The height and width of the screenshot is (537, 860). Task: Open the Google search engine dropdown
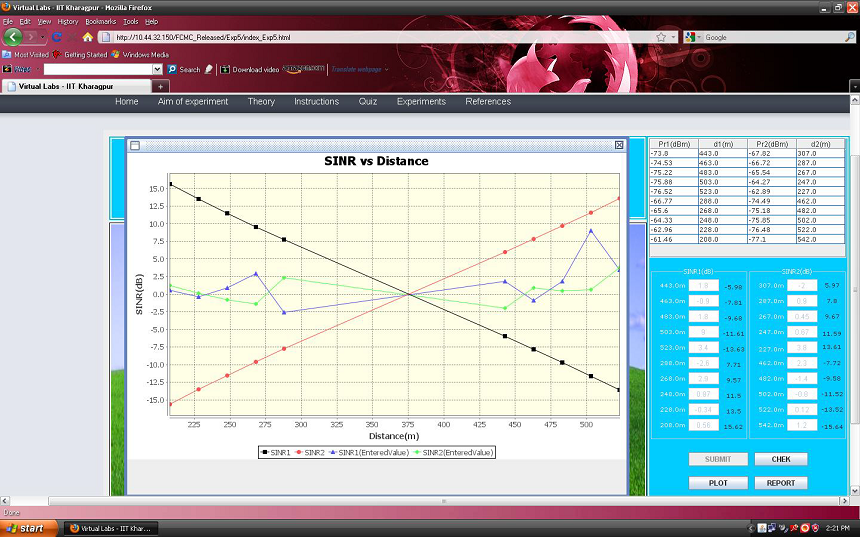(699, 37)
